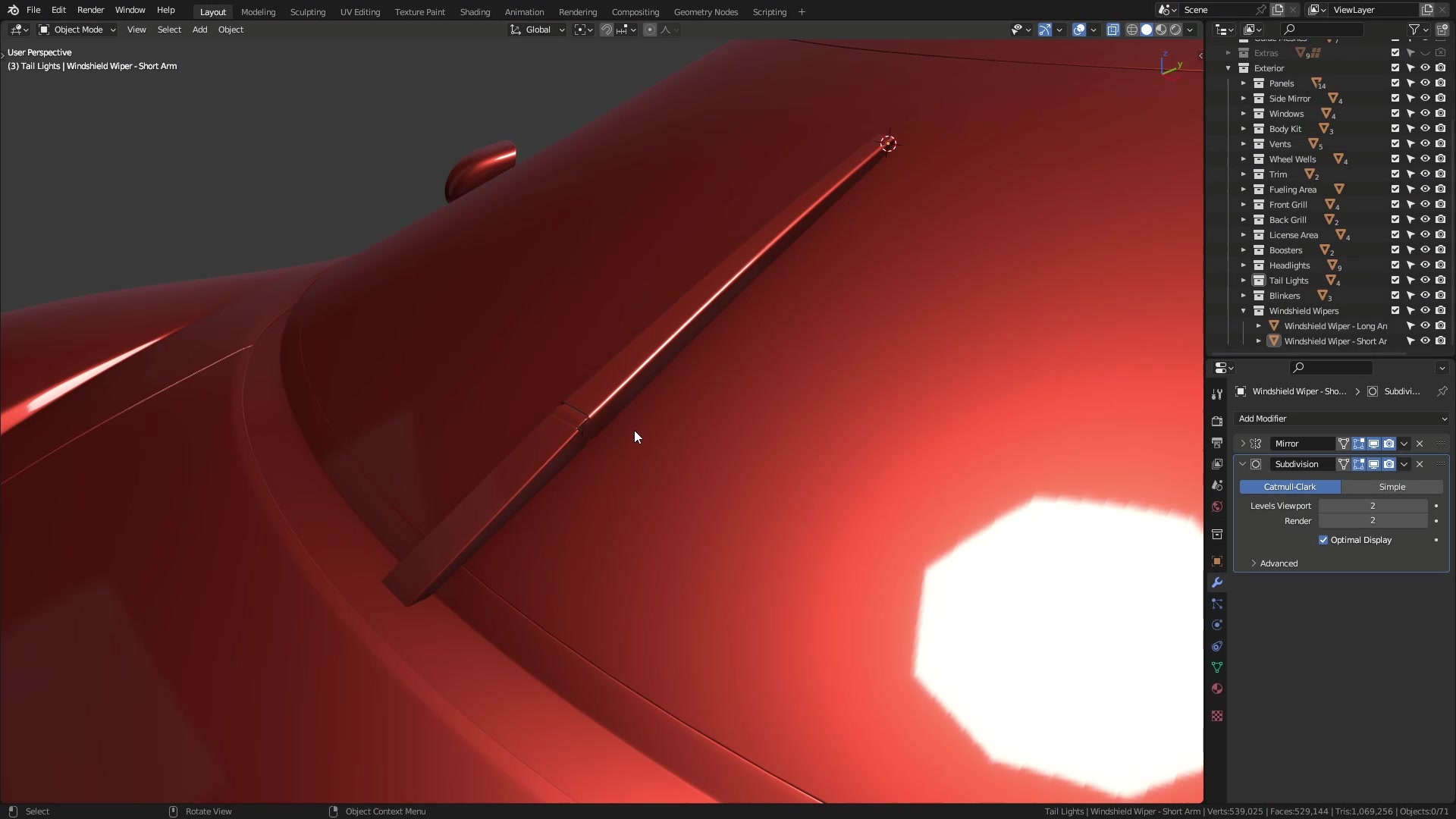Open the Render menu

(90, 10)
